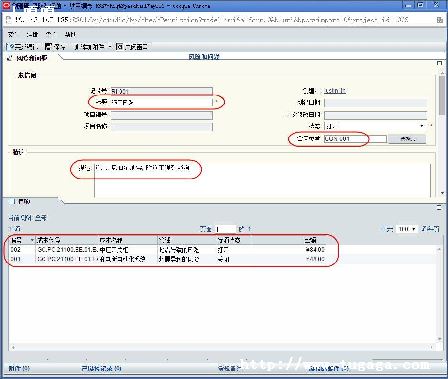Viewport: 448px width, 379px height.
Task: Click the browser address bar URL
Action: [212, 20]
